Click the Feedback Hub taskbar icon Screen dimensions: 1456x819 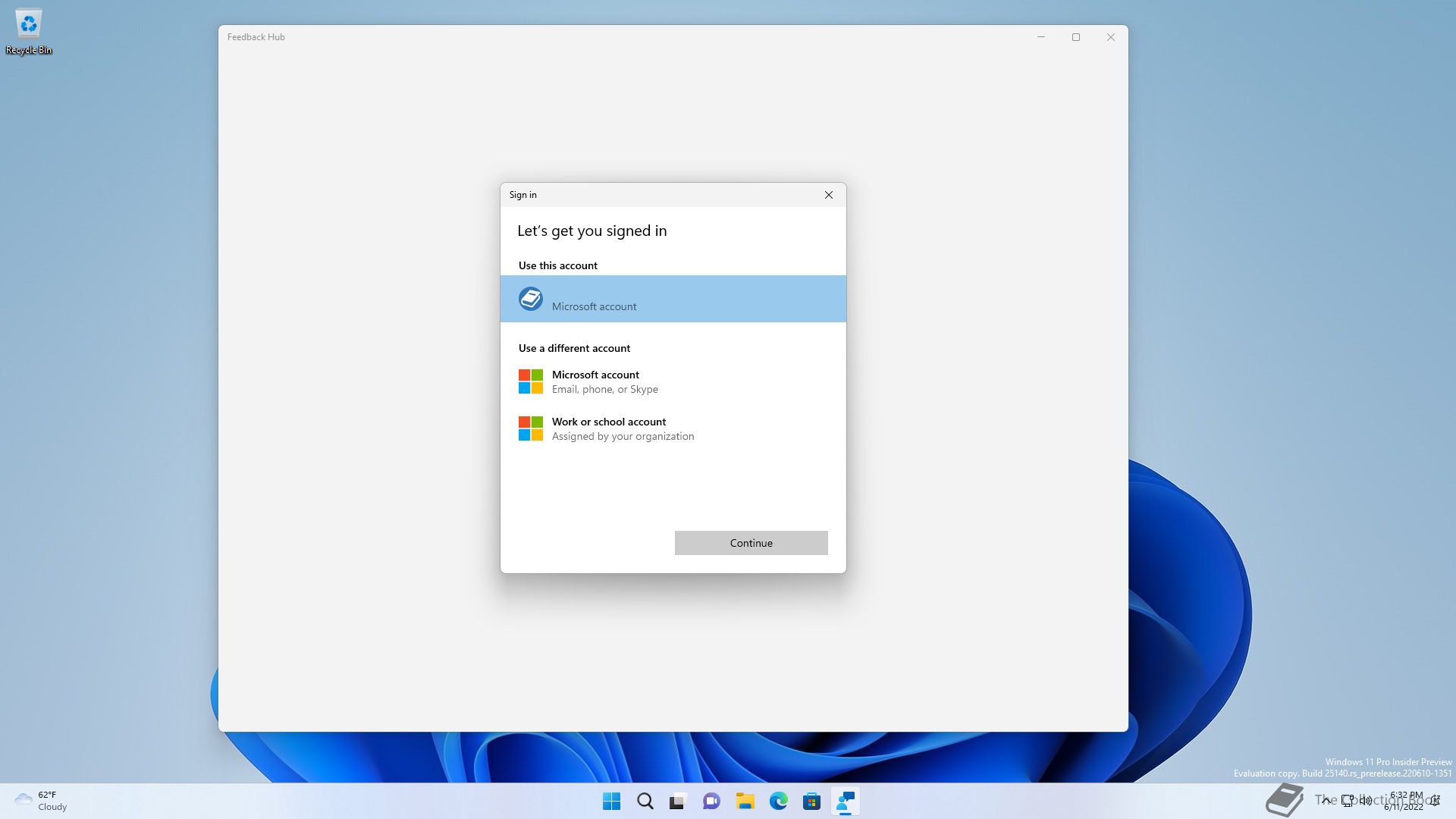coord(845,802)
